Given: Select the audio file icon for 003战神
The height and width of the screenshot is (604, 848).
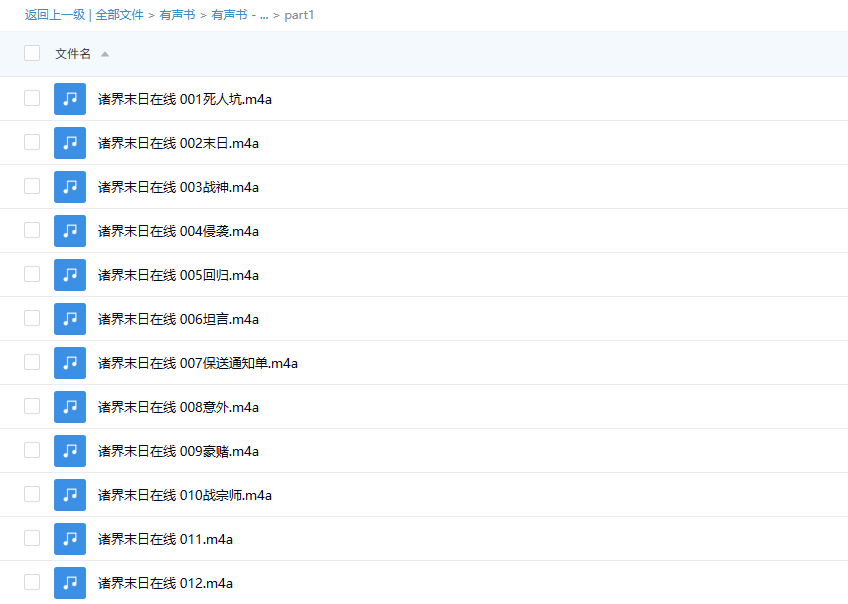Looking at the screenshot, I should [x=69, y=187].
